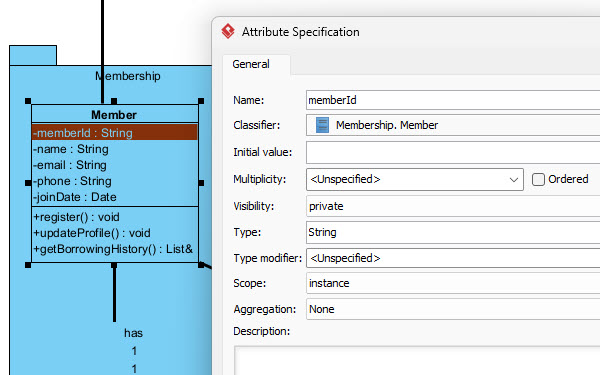Click the empty Initial value field
This screenshot has height=375, width=600.
(453, 152)
